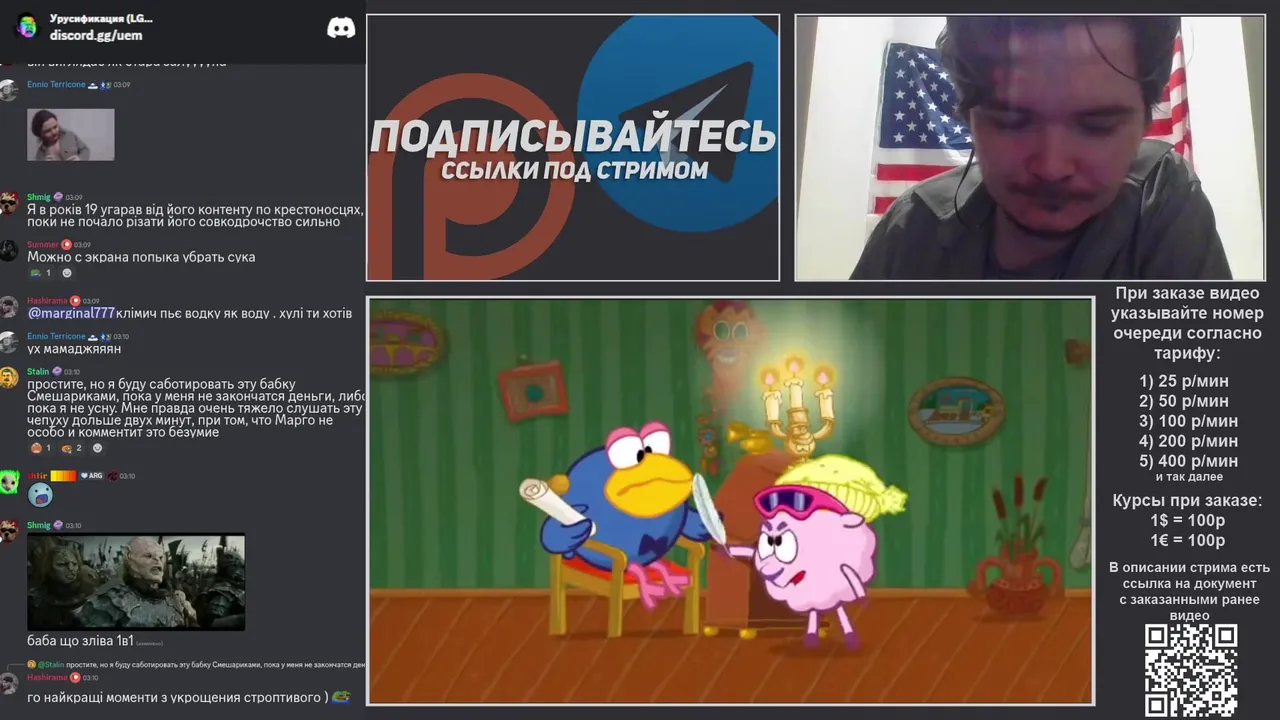Click the '3) 100 р/мин' tariff line

coord(1188,421)
